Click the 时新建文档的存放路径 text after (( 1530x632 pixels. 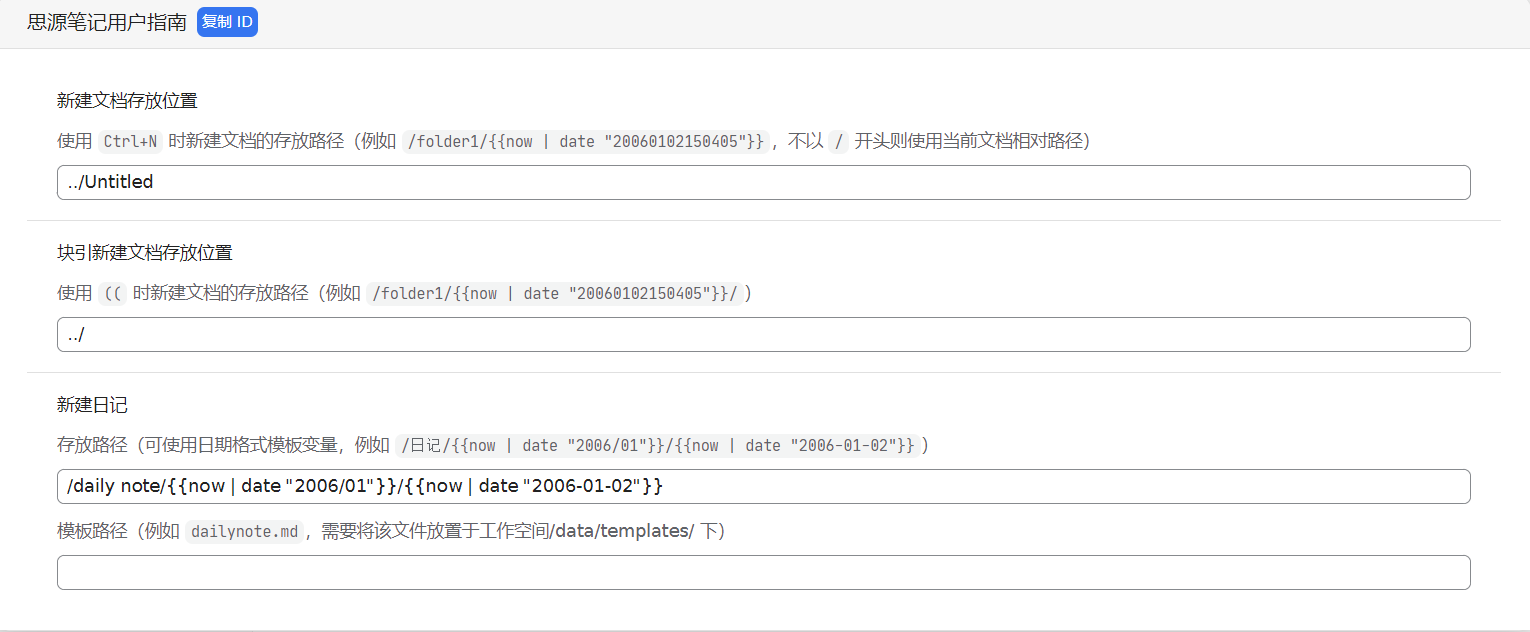(220, 293)
